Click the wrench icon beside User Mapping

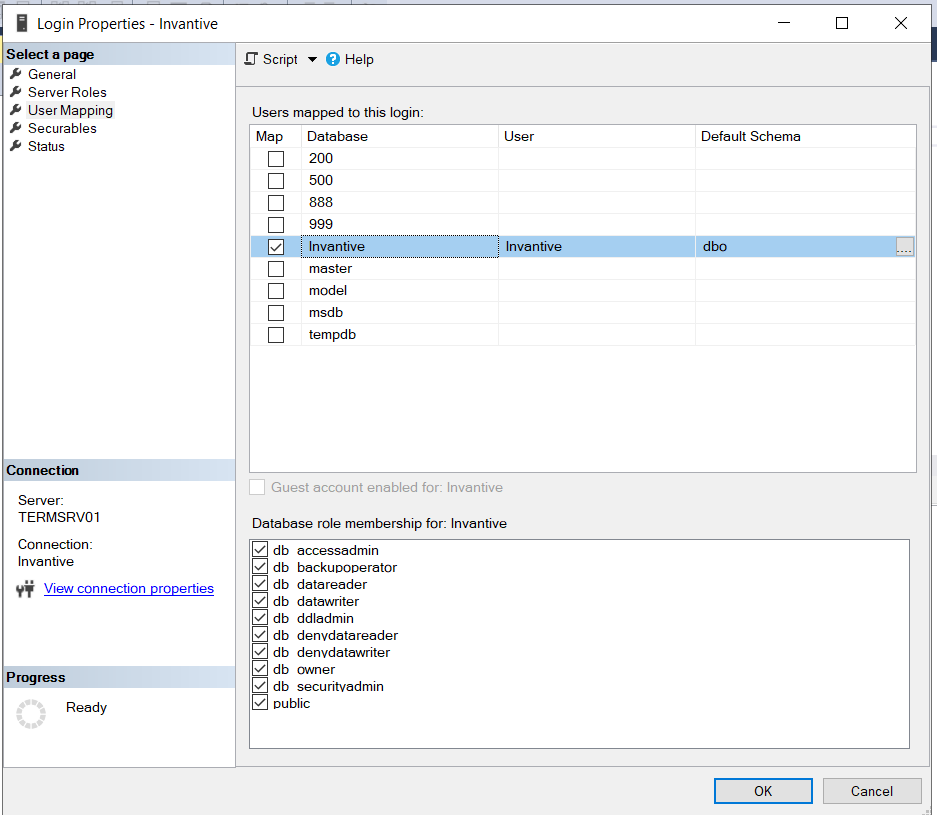[16, 109]
